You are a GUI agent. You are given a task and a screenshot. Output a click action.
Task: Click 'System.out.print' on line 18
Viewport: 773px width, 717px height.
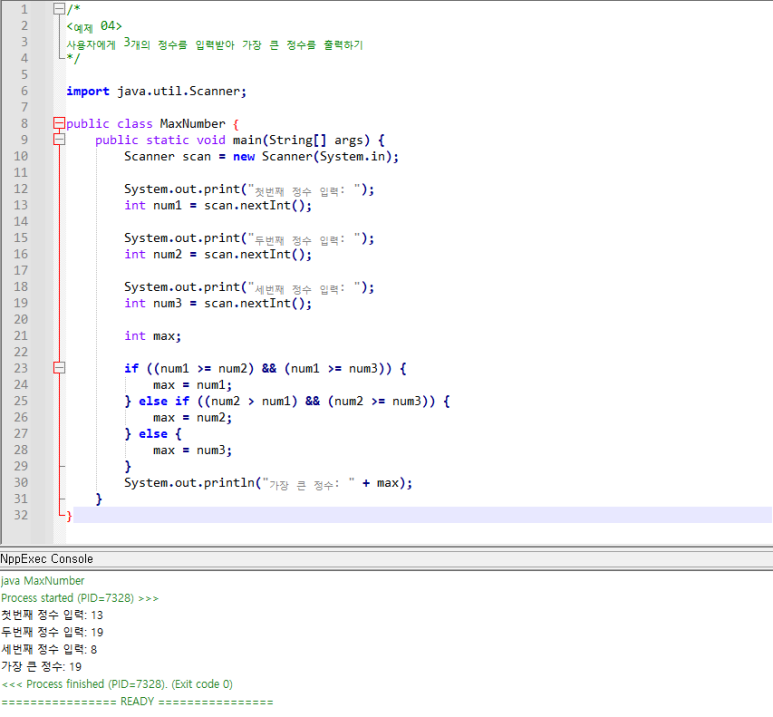point(182,287)
